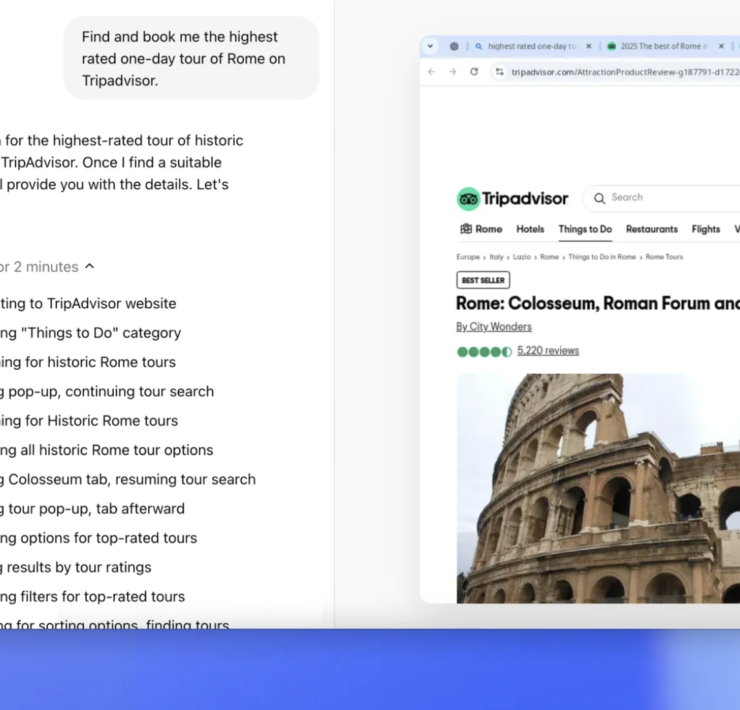
Task: Click the Rome map icon in navigation
Action: pyautogui.click(x=466, y=229)
